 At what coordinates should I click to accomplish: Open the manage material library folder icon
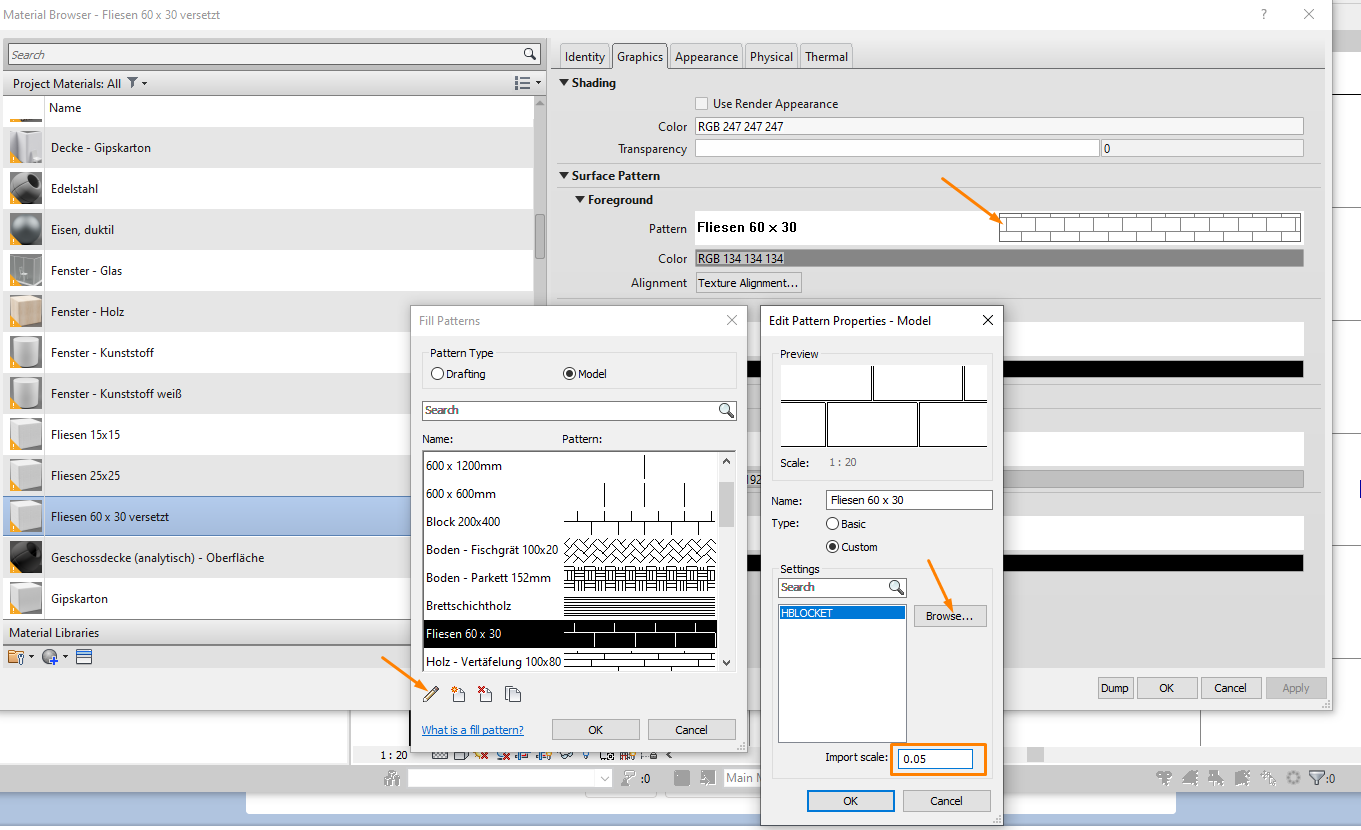point(17,656)
